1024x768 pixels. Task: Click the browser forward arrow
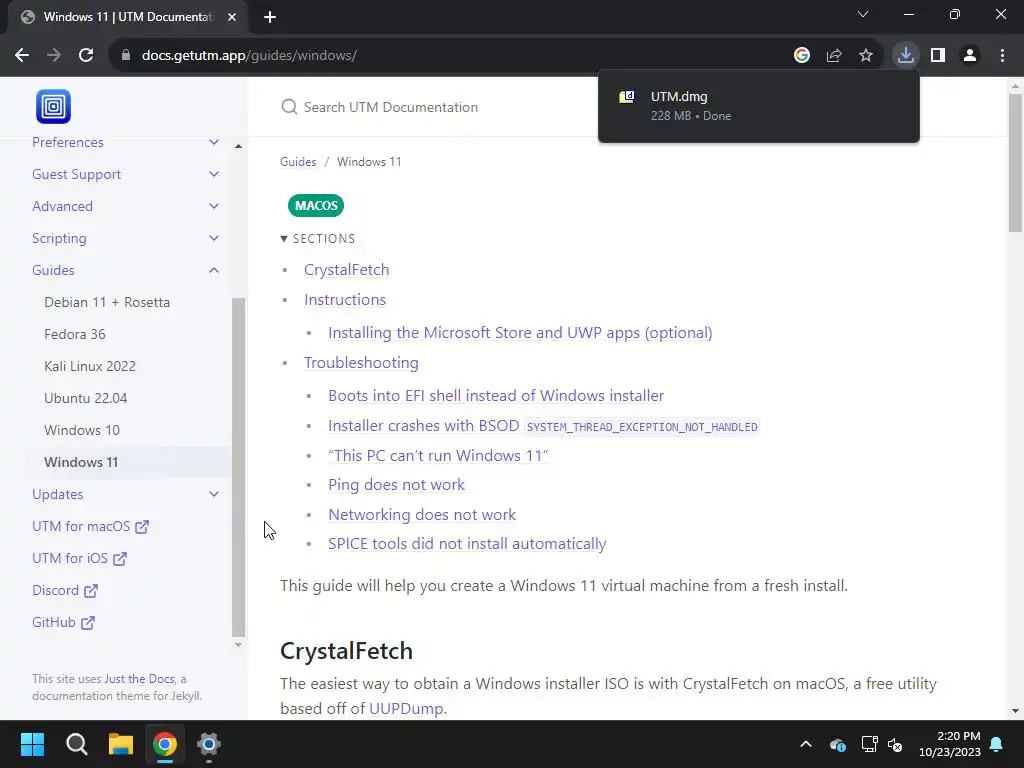pyautogui.click(x=54, y=56)
